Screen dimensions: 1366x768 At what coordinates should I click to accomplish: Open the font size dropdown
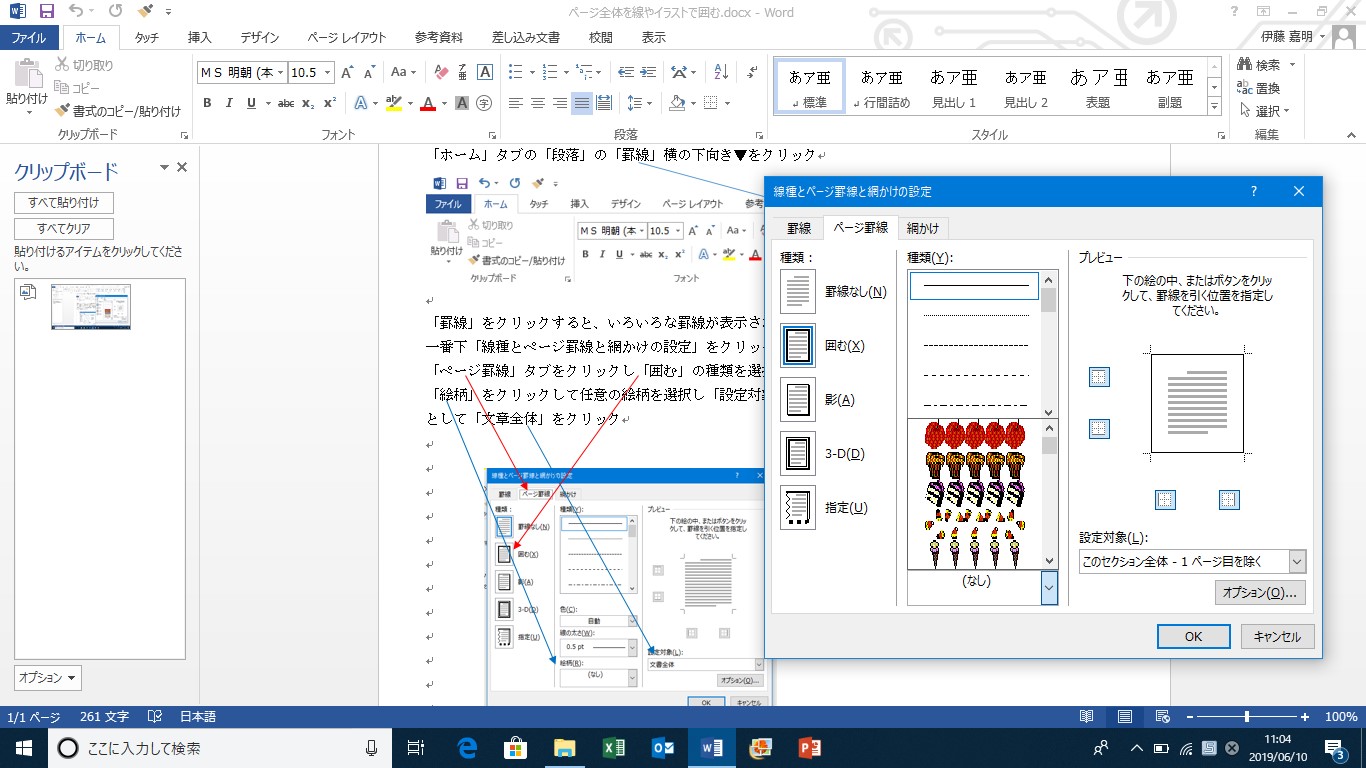point(326,73)
